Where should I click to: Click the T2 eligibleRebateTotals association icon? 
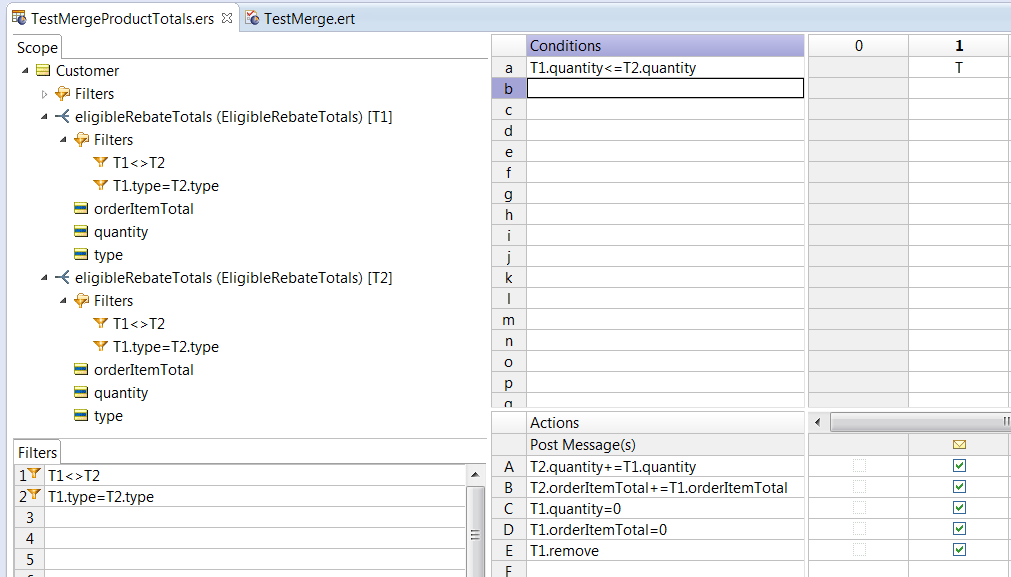coord(63,278)
